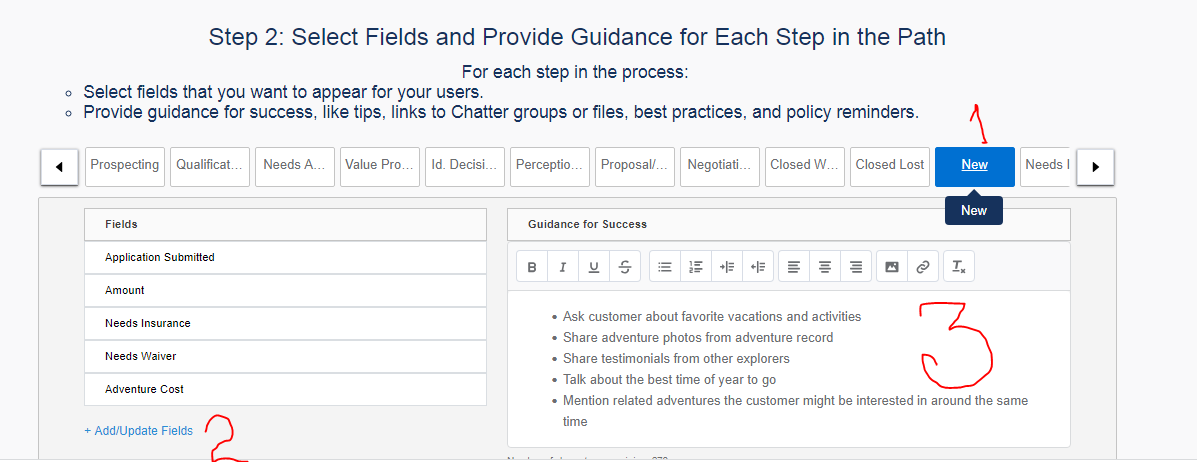Toggle bold formatting
Screen dimensions: 1197x462
click(x=532, y=267)
